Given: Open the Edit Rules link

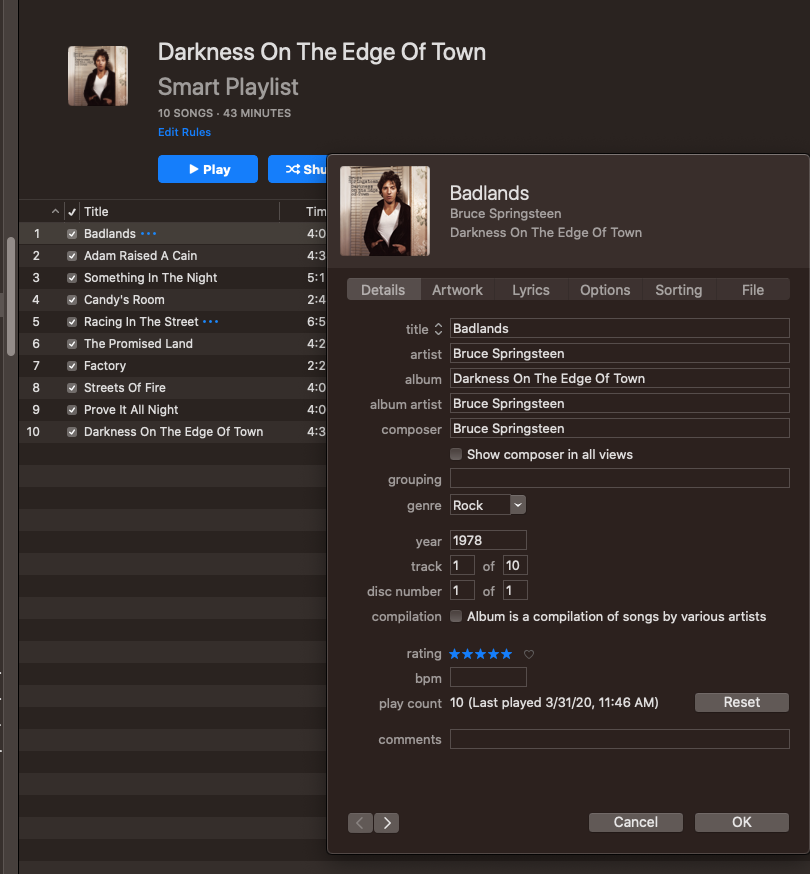Looking at the screenshot, I should point(185,132).
